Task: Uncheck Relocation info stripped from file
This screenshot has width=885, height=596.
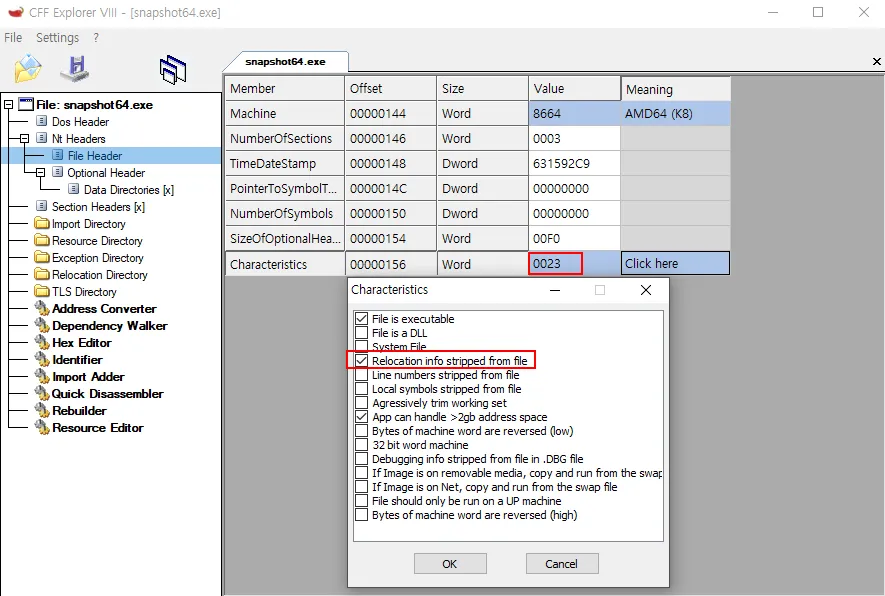Action: pyautogui.click(x=362, y=361)
